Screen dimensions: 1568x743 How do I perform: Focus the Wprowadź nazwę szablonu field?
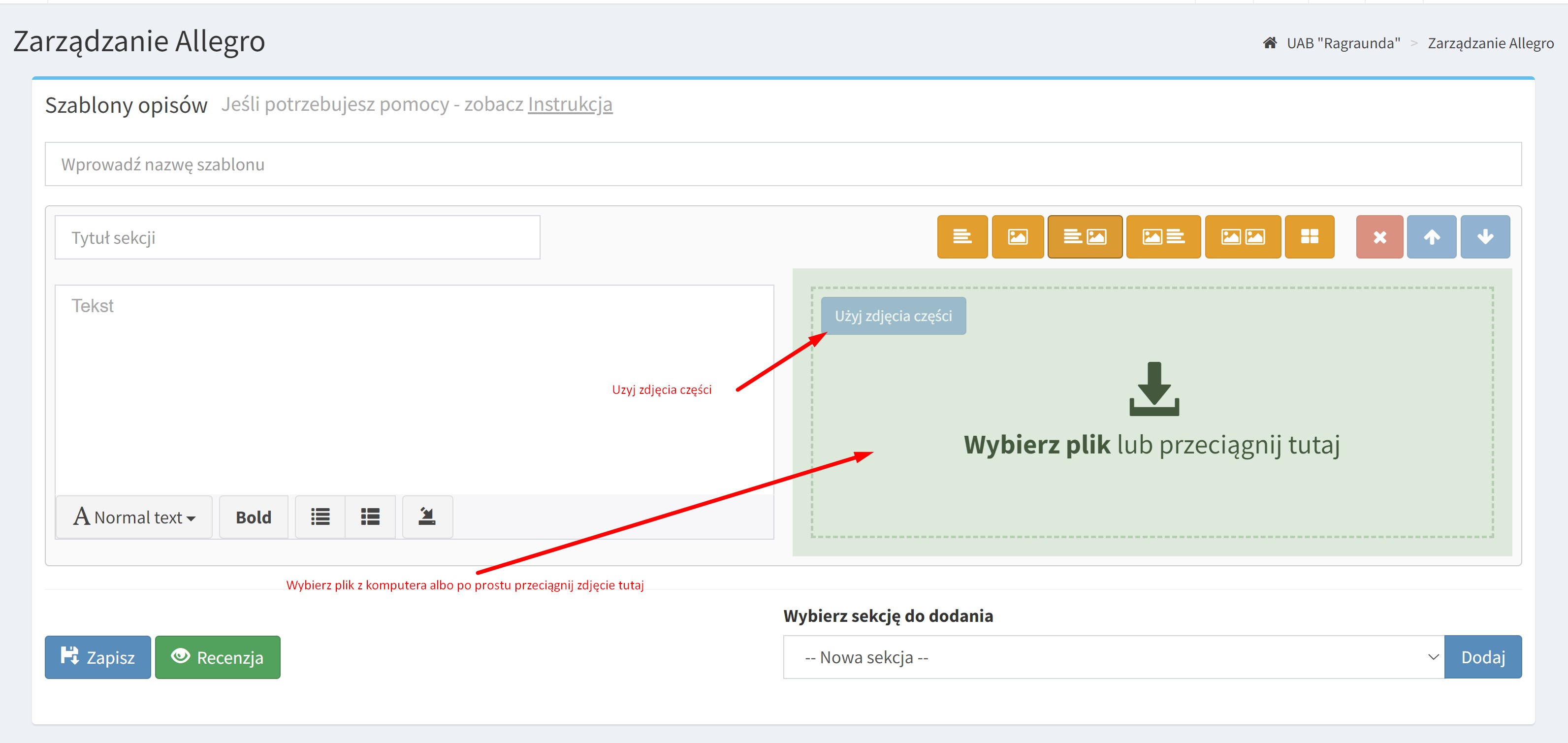pos(783,164)
